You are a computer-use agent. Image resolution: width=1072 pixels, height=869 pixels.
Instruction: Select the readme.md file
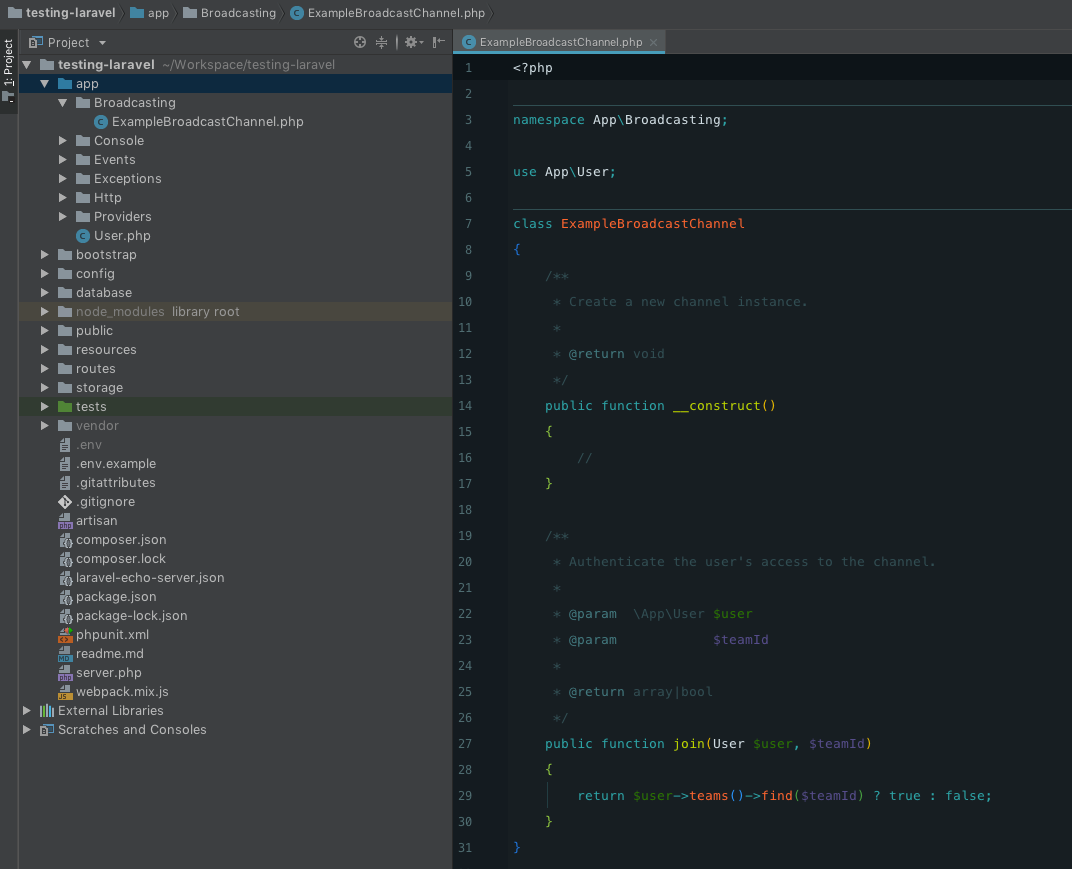(x=109, y=653)
